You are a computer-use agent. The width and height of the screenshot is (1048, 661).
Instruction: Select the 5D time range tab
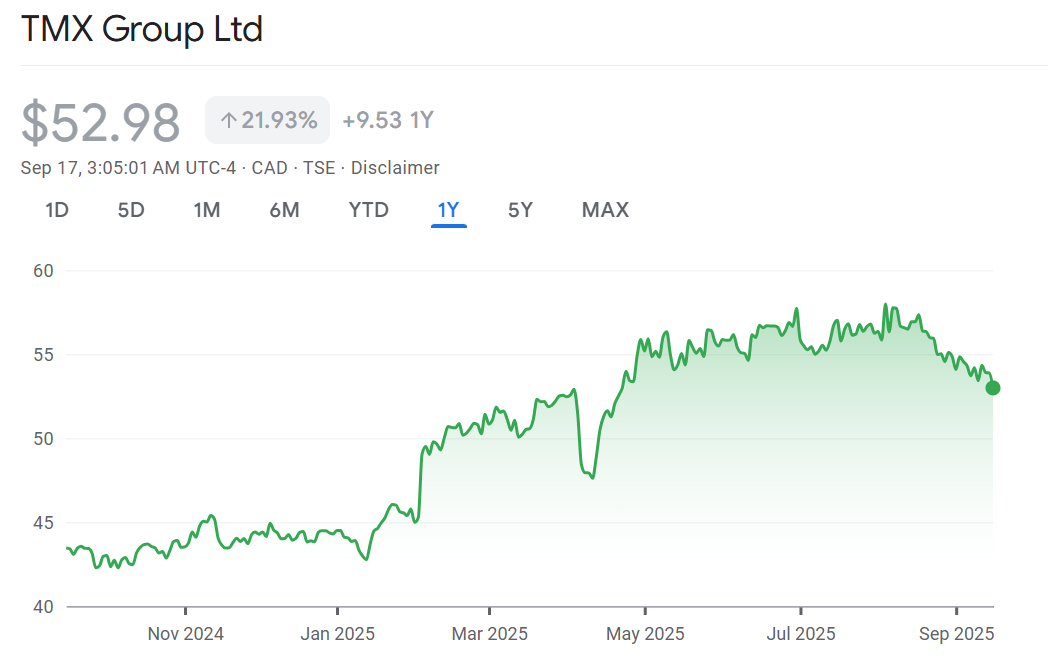pos(131,210)
